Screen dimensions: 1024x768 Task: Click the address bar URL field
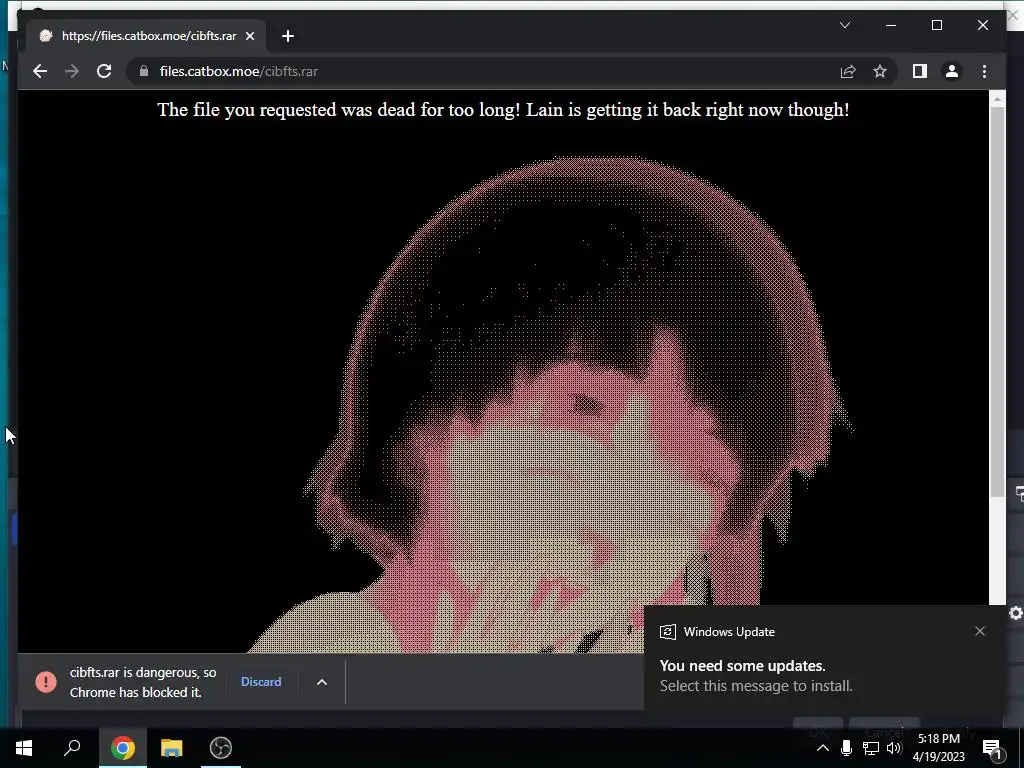click(480, 71)
